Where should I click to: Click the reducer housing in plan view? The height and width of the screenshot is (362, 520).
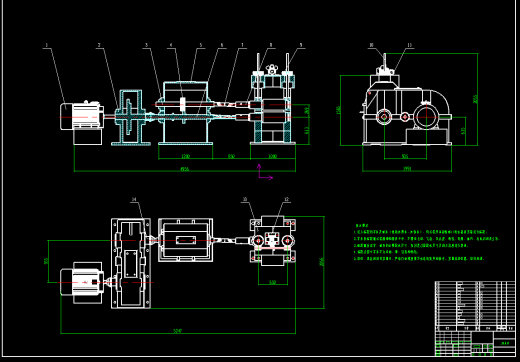click(x=131, y=263)
